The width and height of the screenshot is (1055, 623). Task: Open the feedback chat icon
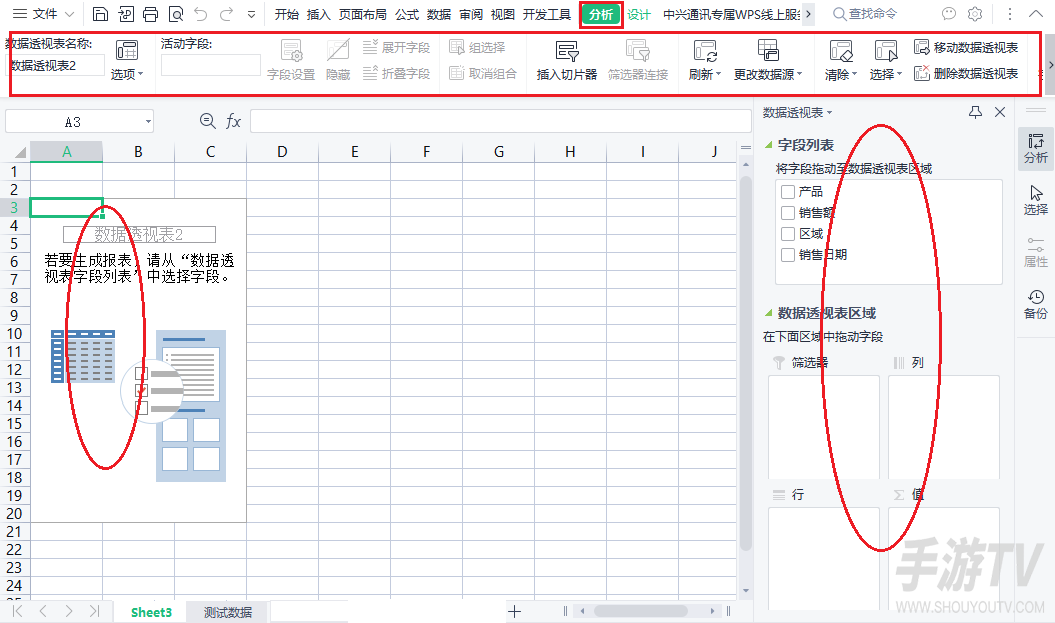948,14
